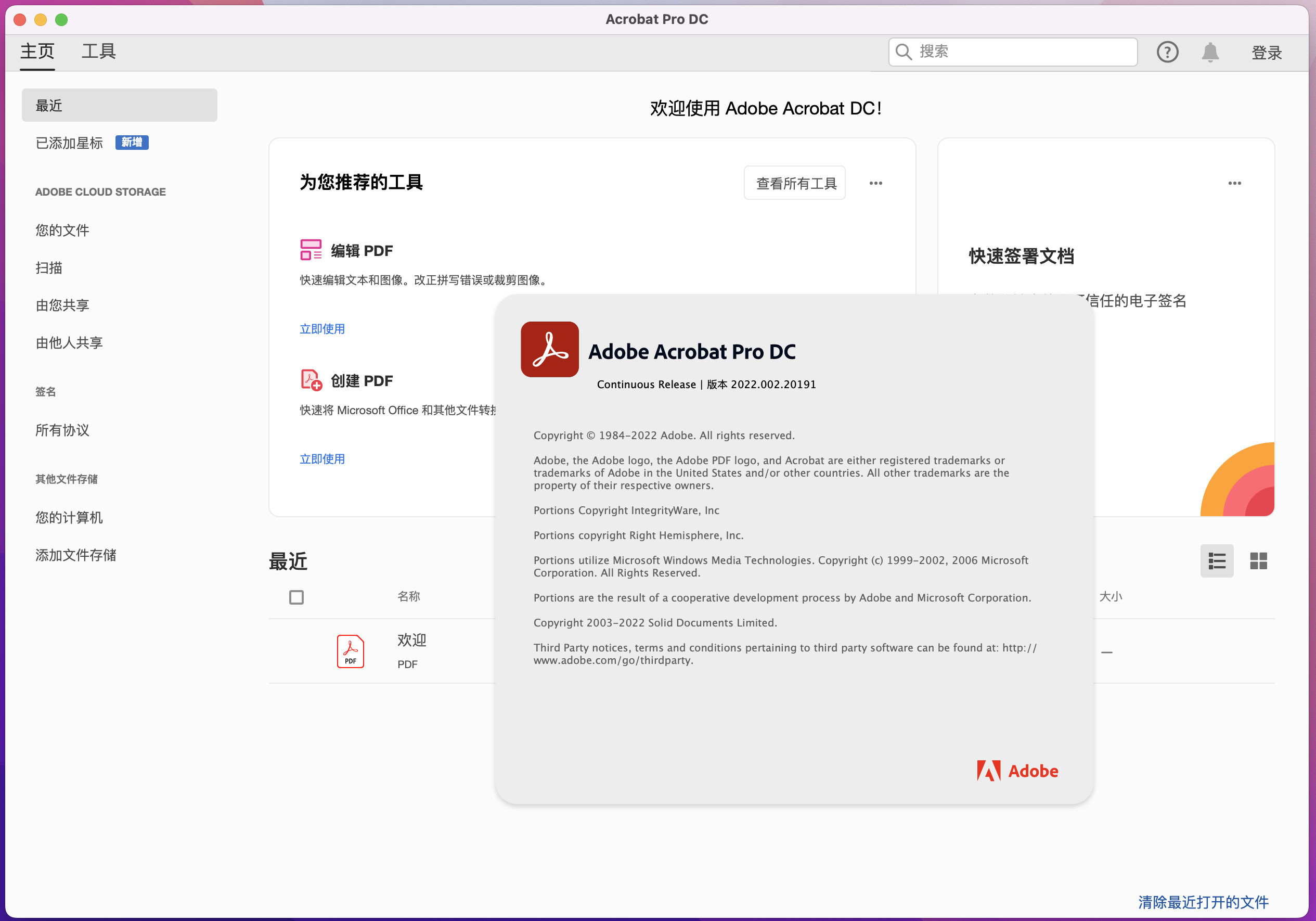This screenshot has width=1316, height=921.
Task: Open 您的计算机 in sidebar
Action: click(x=69, y=517)
